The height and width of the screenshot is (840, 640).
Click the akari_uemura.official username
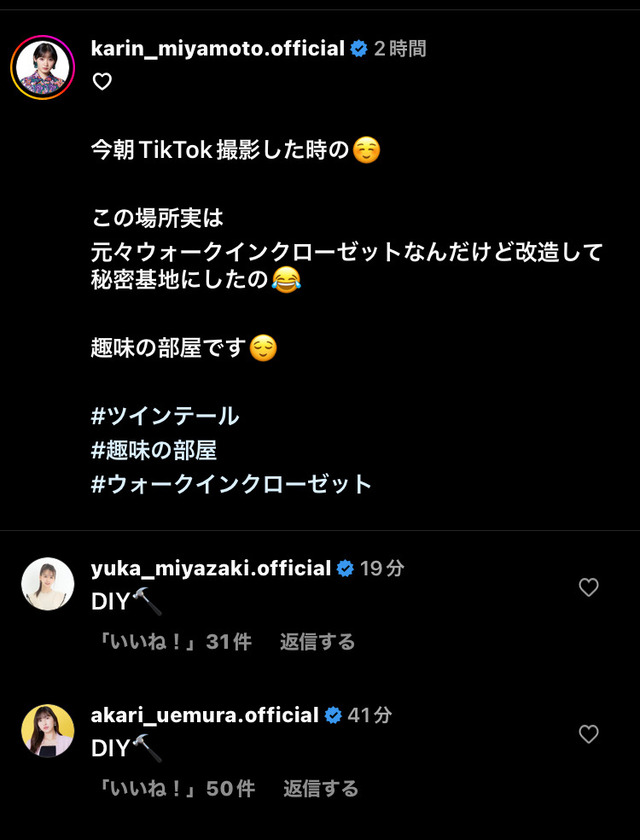pos(205,715)
